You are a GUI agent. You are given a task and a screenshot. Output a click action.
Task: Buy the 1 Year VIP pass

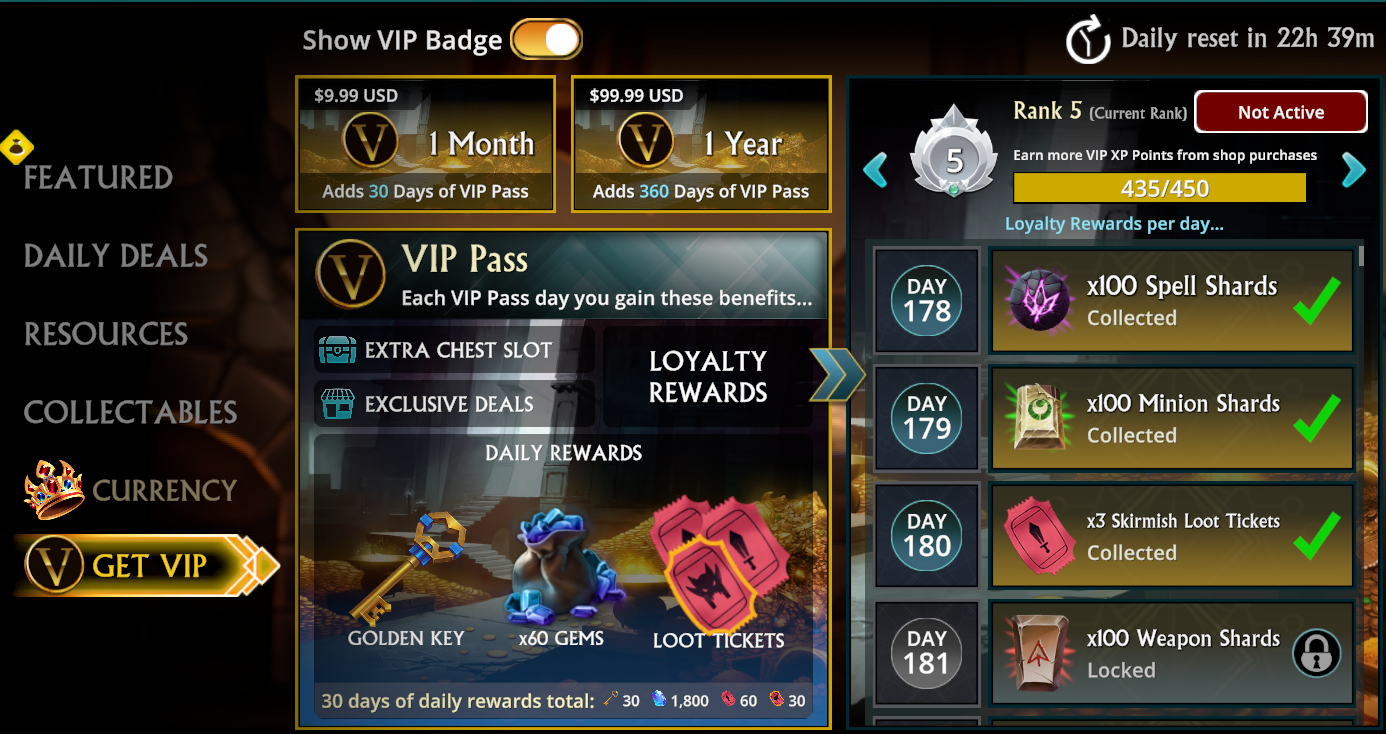tap(701, 144)
